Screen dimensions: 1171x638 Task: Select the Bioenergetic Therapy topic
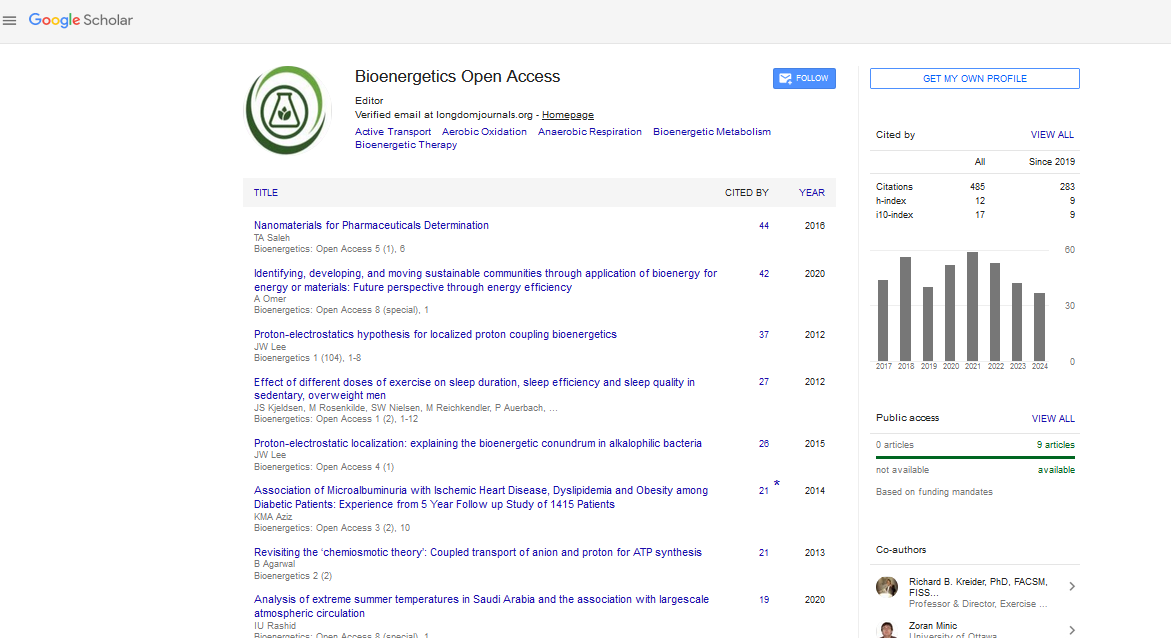coord(406,145)
